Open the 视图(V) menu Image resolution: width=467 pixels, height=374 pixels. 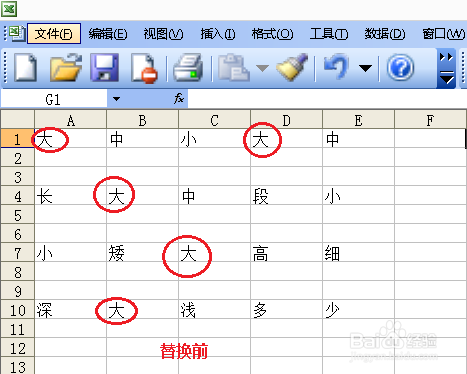[163, 34]
